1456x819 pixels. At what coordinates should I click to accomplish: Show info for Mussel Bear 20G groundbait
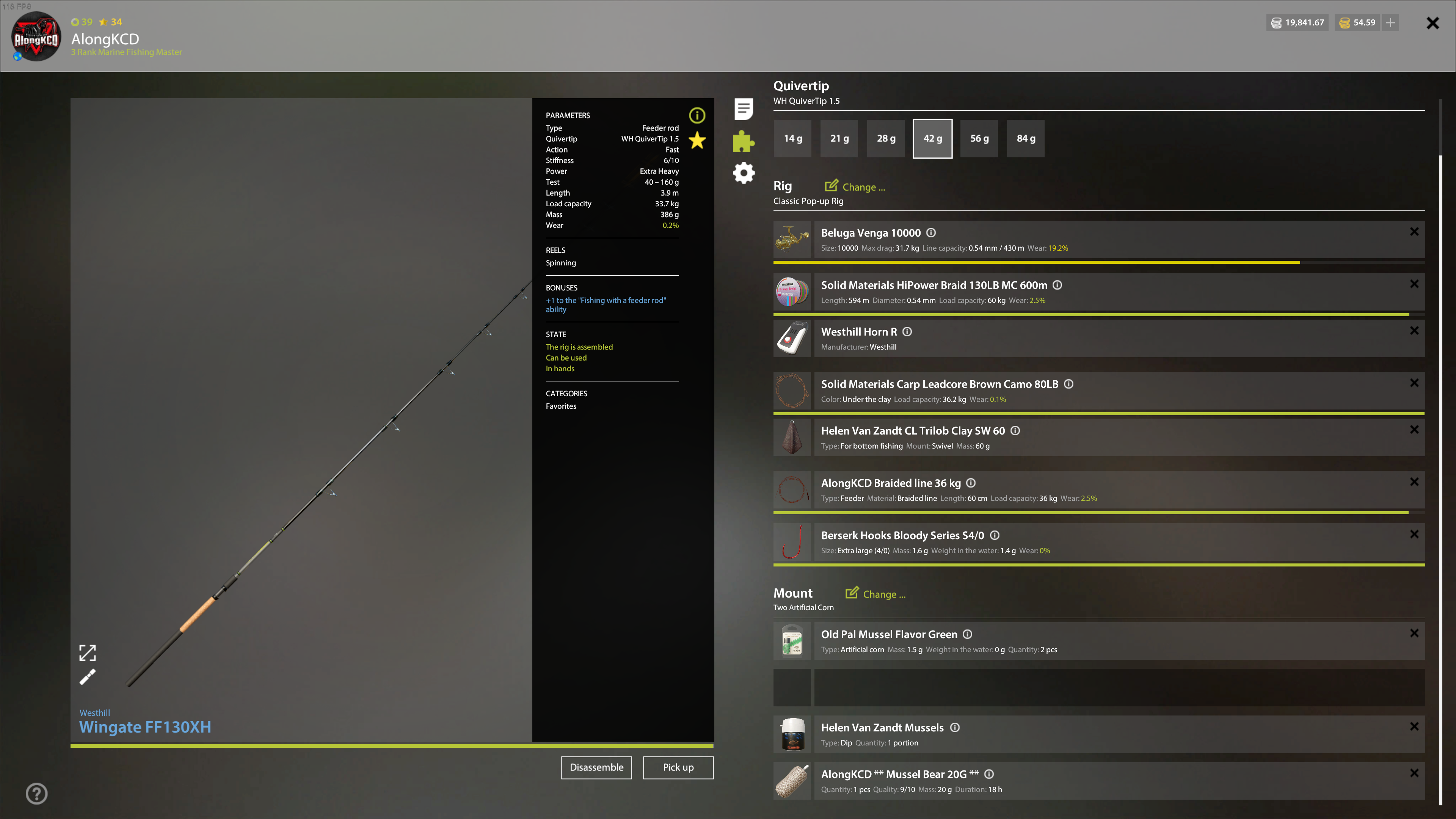989,774
